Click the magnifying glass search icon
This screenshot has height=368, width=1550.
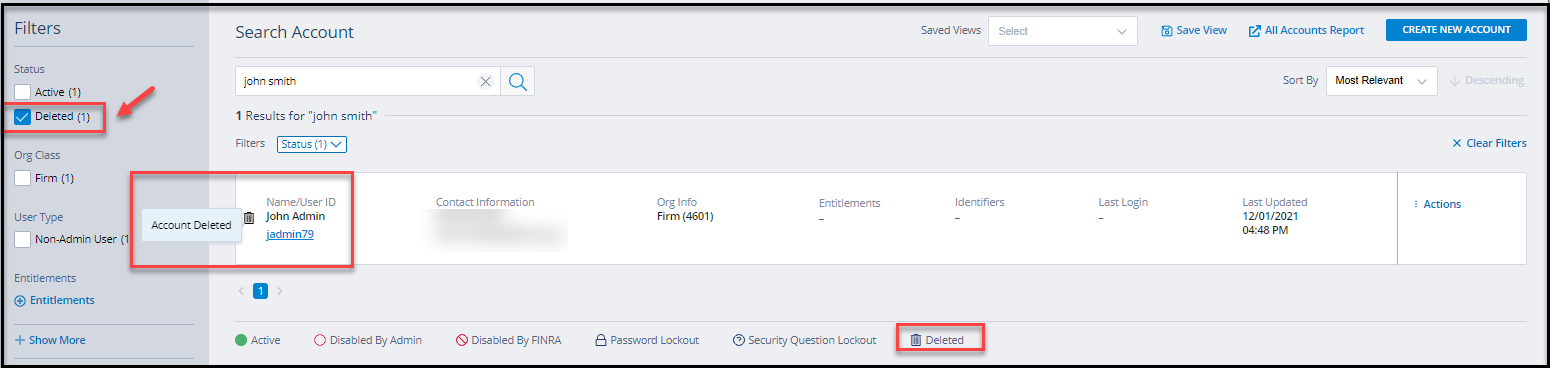coord(517,81)
